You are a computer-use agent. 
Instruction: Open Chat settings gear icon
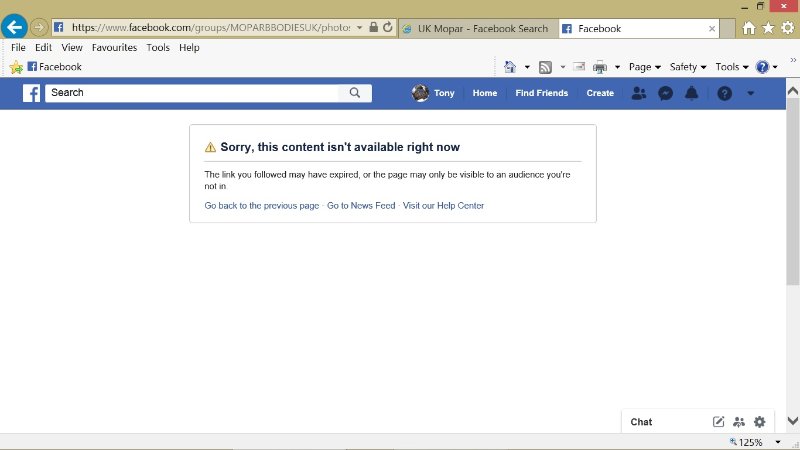(x=759, y=422)
